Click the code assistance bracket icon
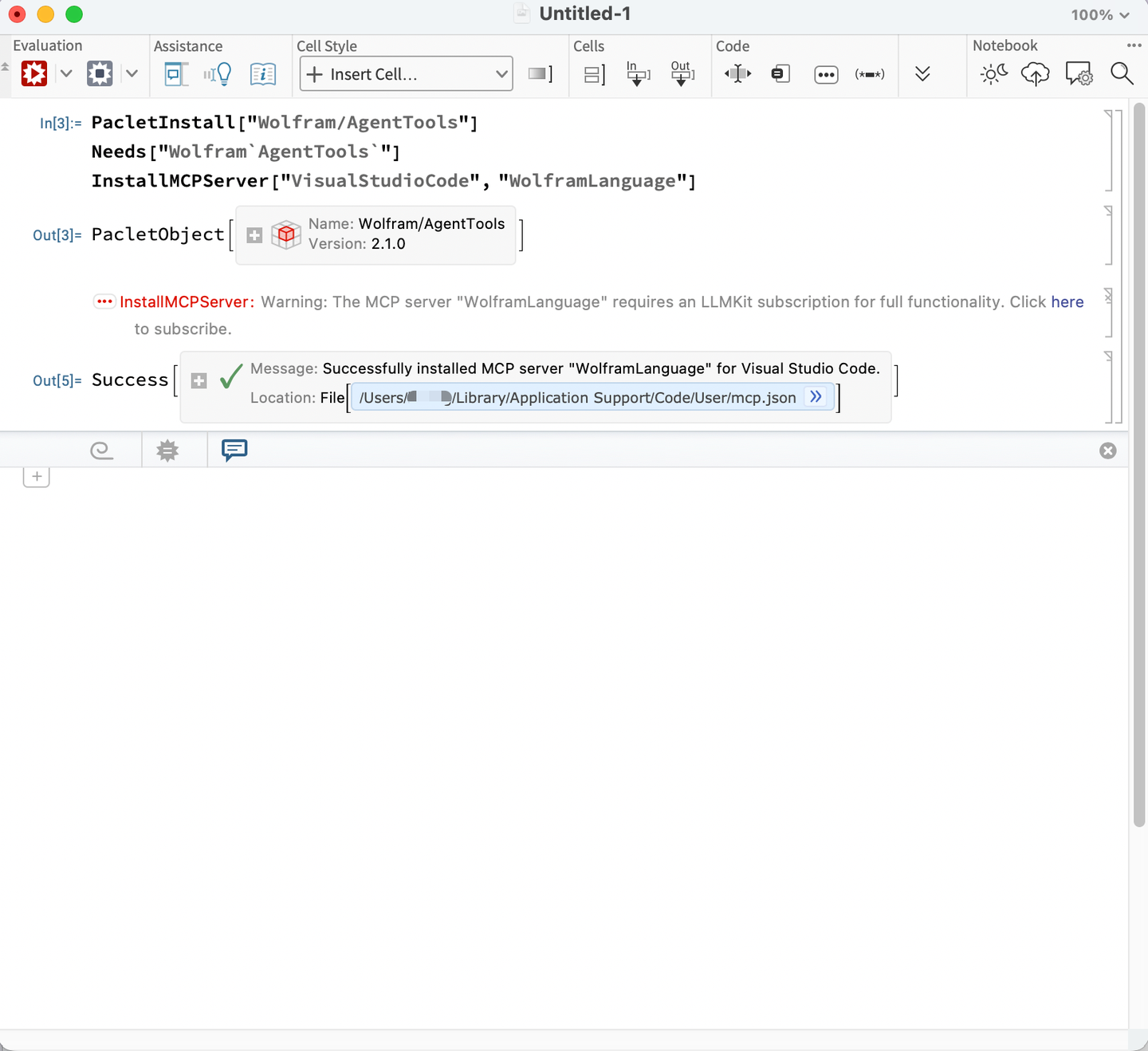This screenshot has height=1051, width=1148. click(x=175, y=74)
